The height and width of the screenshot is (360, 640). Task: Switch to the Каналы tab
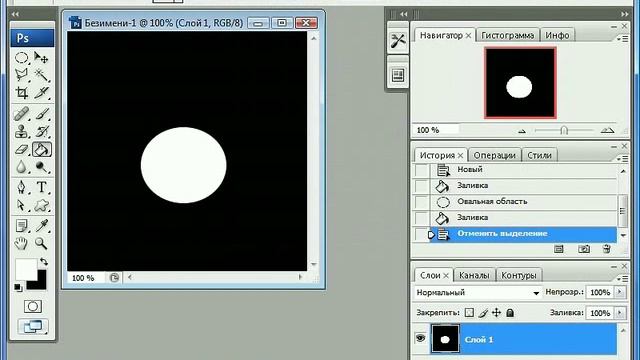tap(474, 276)
